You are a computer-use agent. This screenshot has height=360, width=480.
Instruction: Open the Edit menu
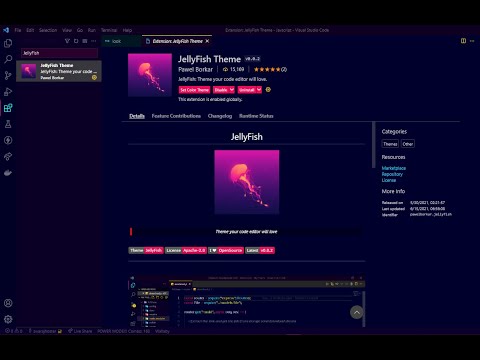coord(30,30)
